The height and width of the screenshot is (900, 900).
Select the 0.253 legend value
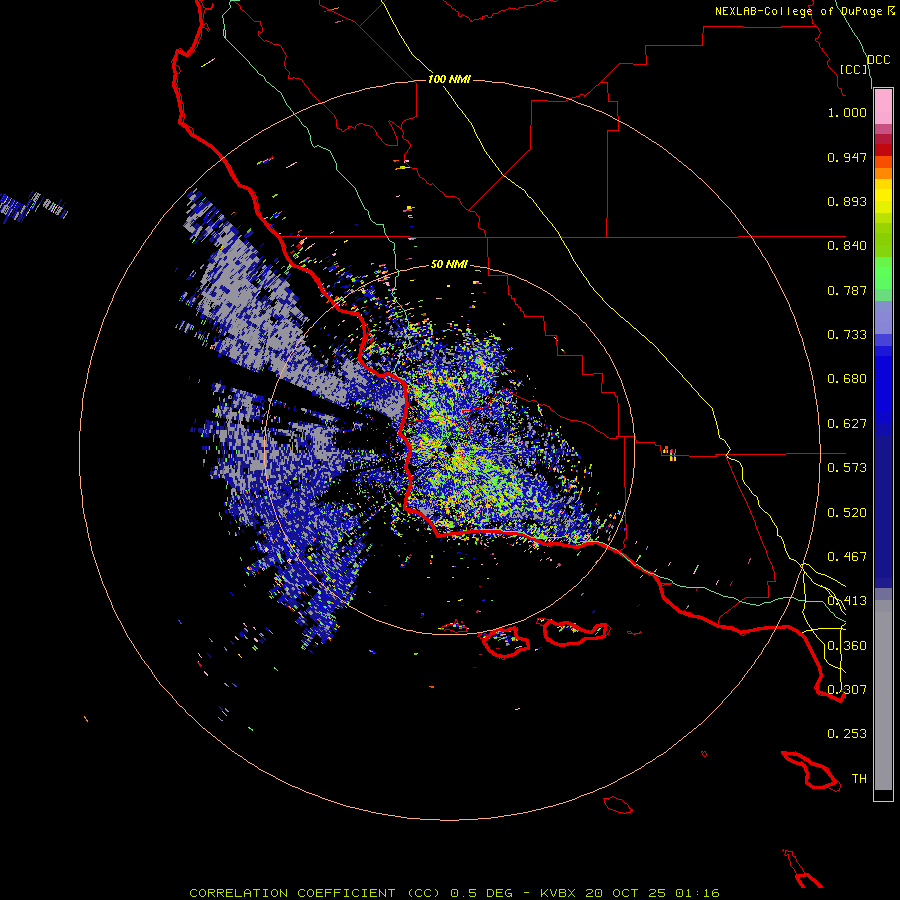(847, 734)
